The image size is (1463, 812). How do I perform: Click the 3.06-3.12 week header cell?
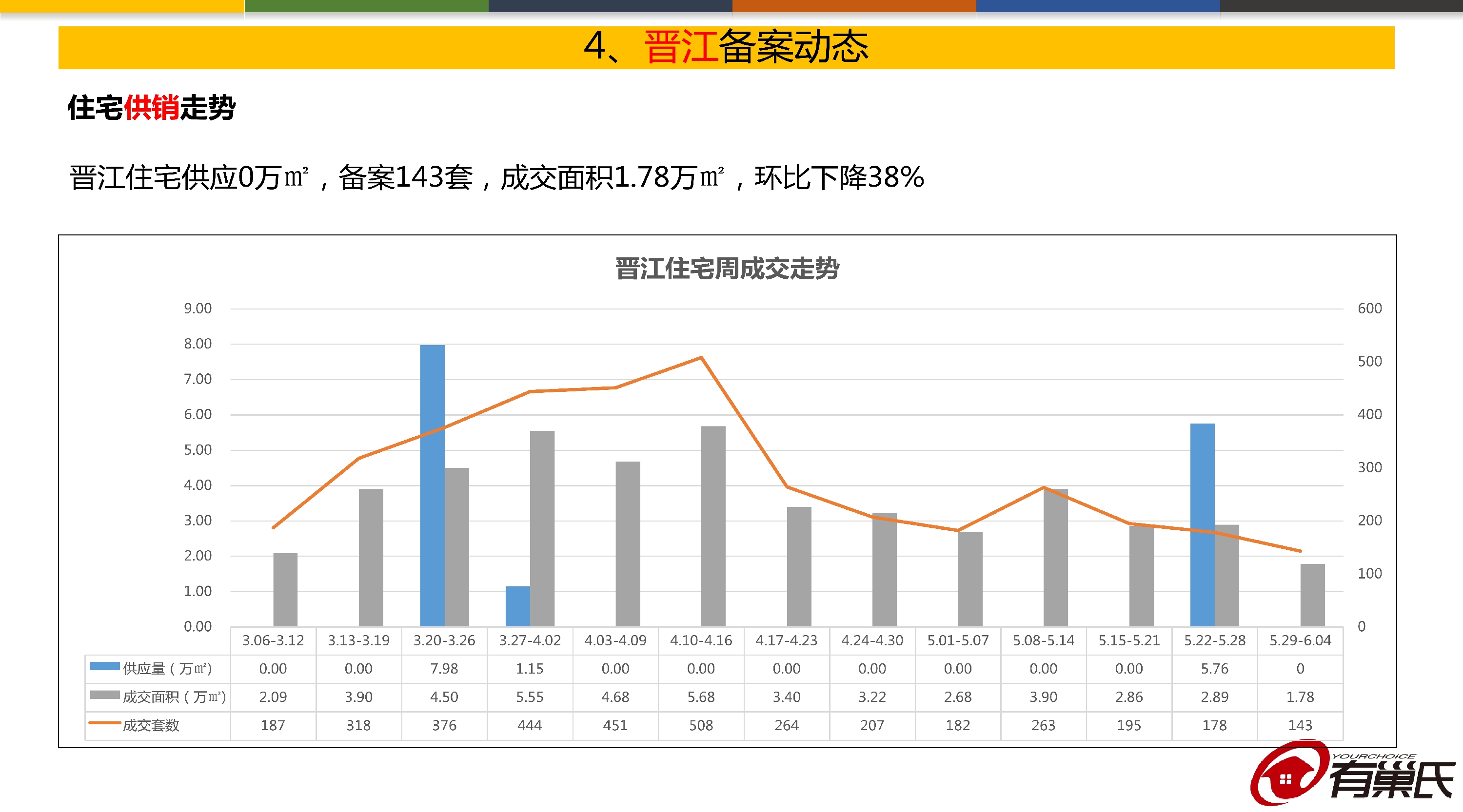click(x=273, y=640)
